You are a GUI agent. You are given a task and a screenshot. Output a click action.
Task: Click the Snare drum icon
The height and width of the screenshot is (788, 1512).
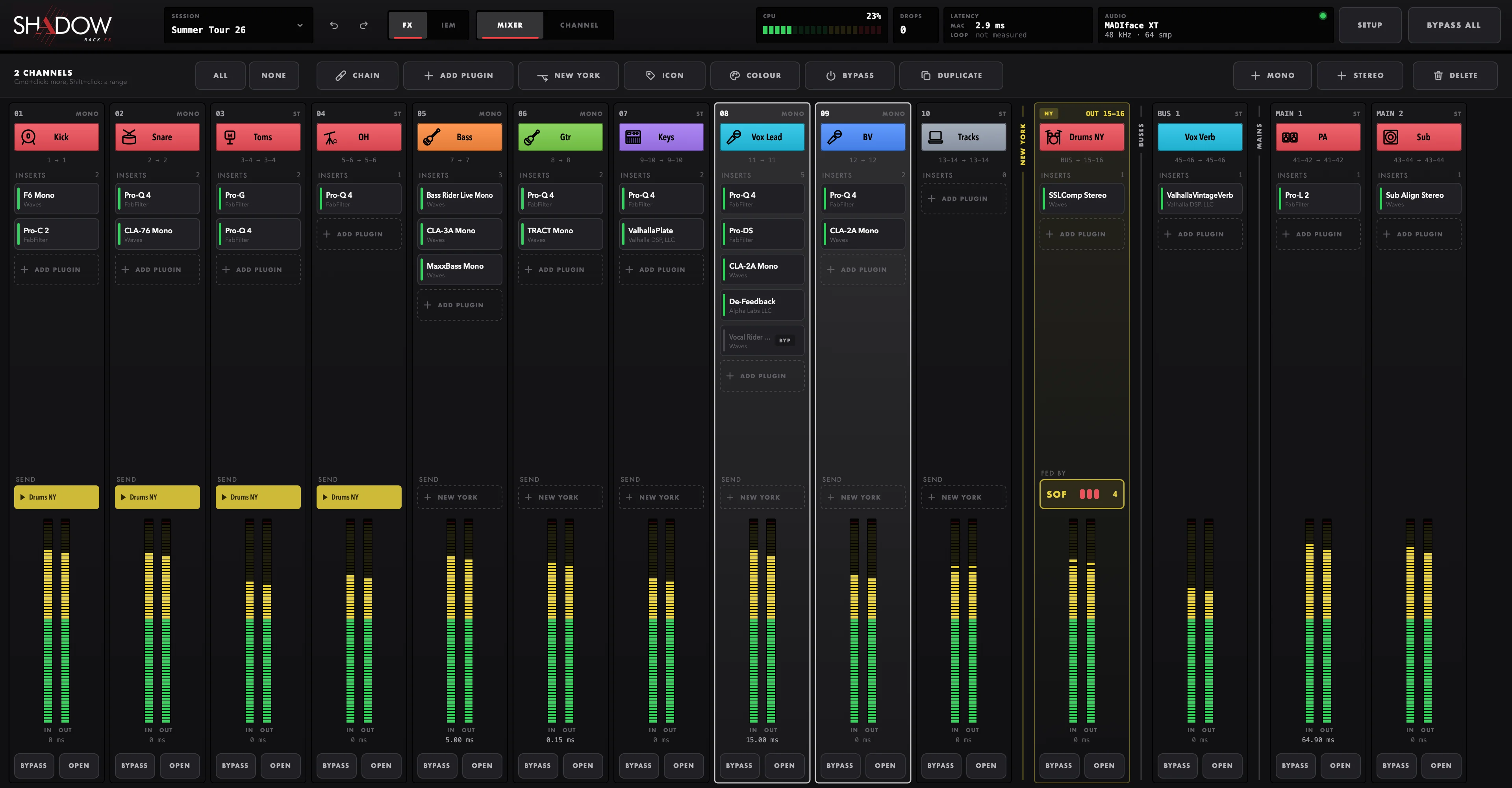[x=129, y=137]
